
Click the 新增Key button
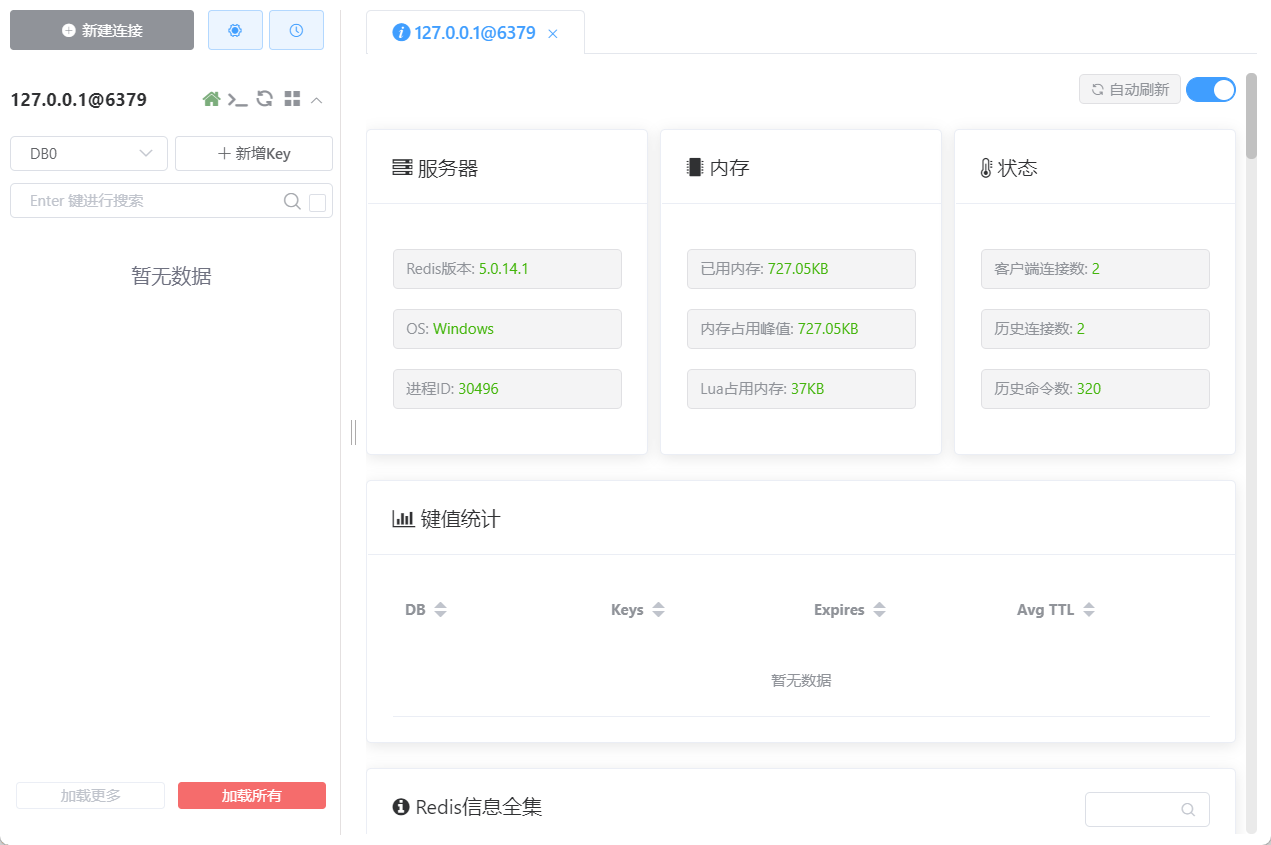[254, 154]
